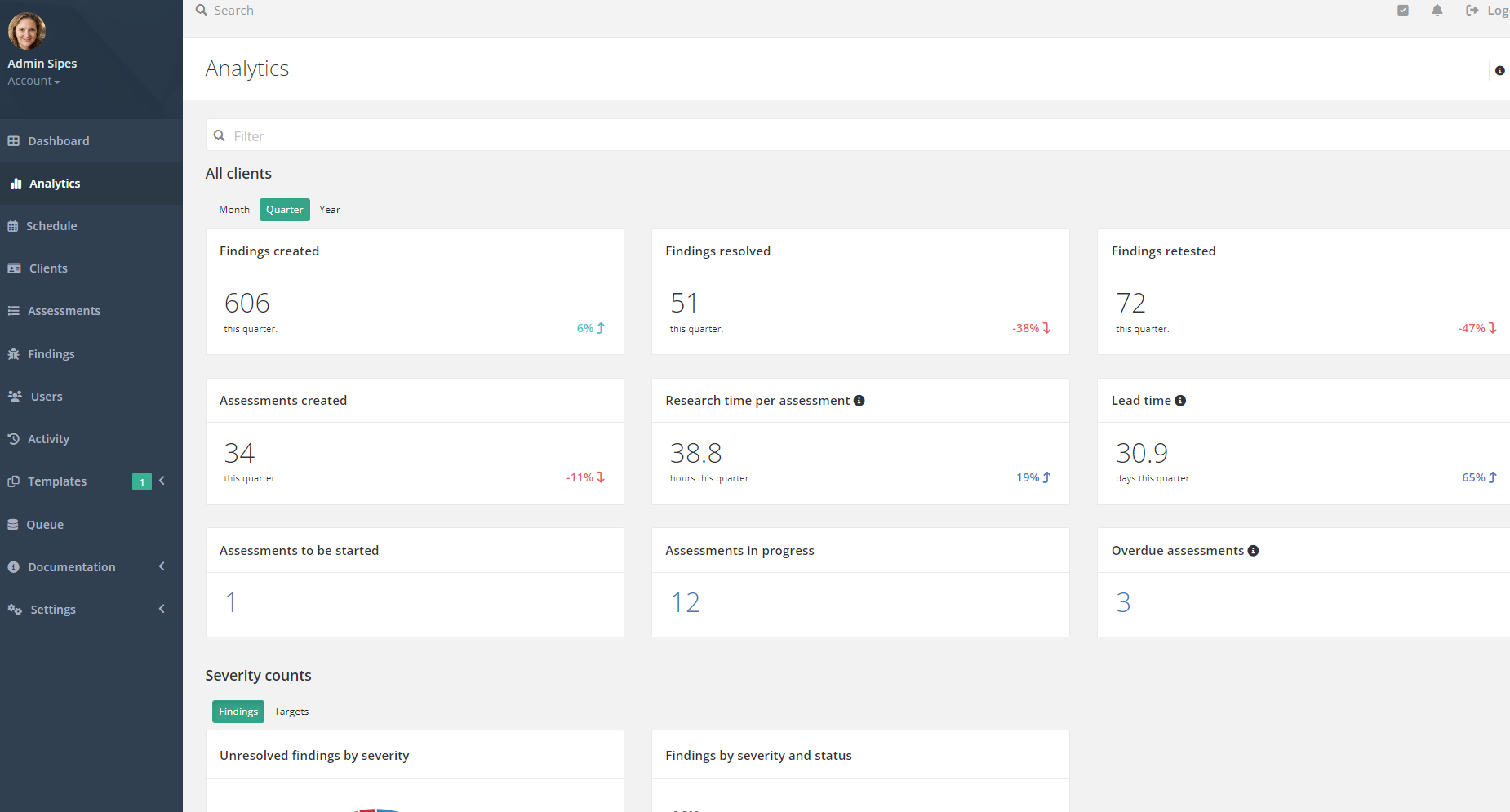This screenshot has height=812, width=1510.
Task: Switch time range to Month
Action: [234, 210]
